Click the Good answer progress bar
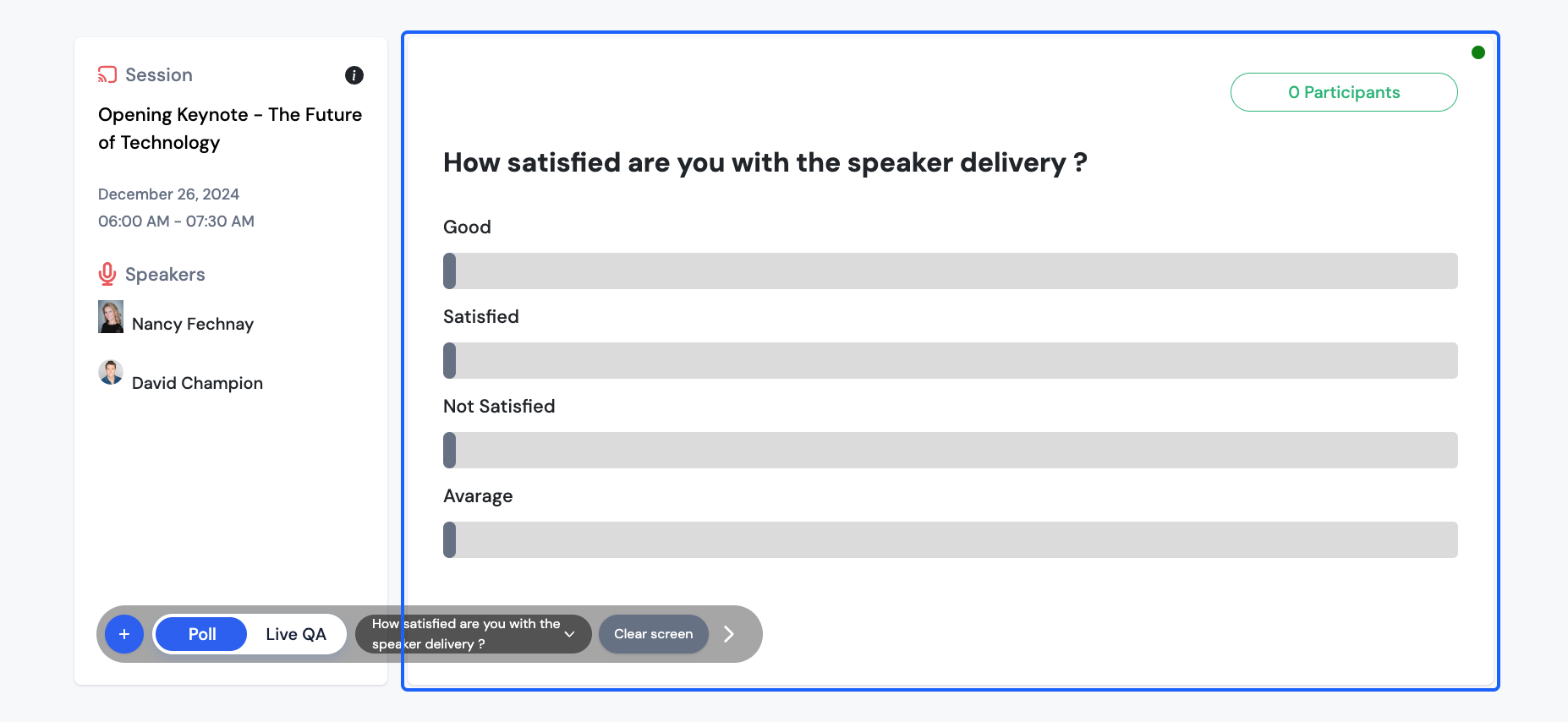Screen dimensions: 1568x722 click(951, 271)
